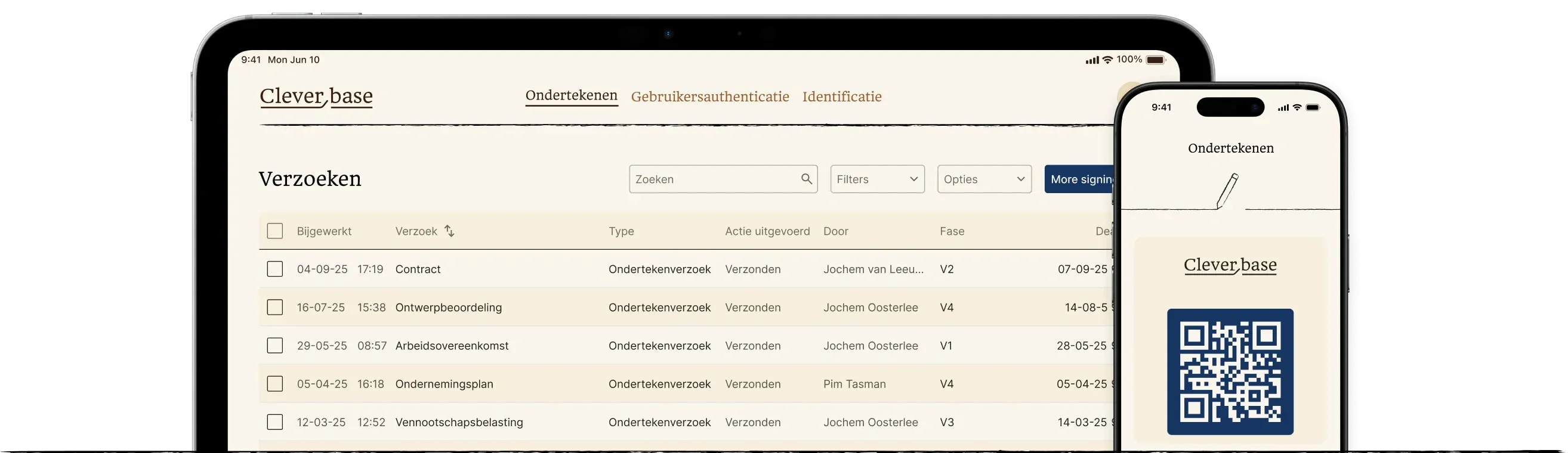
Task: Select the Ondernemingsplan row checkbox
Action: pos(275,384)
